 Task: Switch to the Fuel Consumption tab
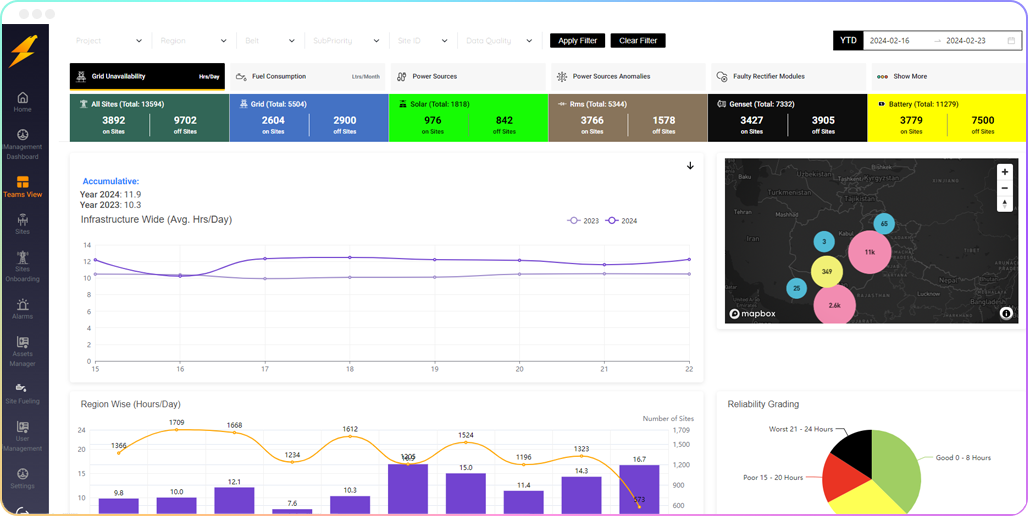pyautogui.click(x=306, y=76)
